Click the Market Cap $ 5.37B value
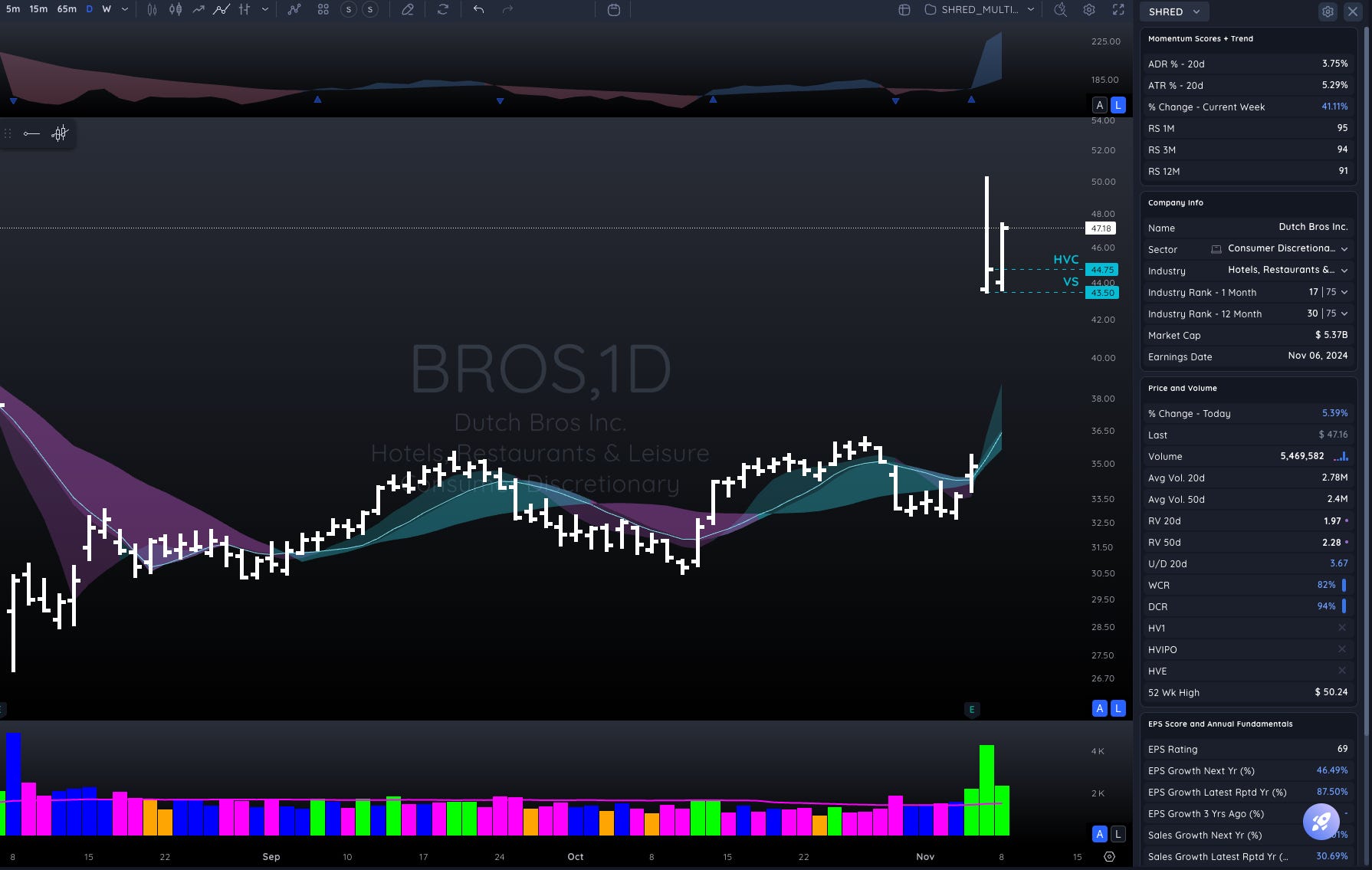Screen dimensions: 1372x870 tap(1331, 335)
